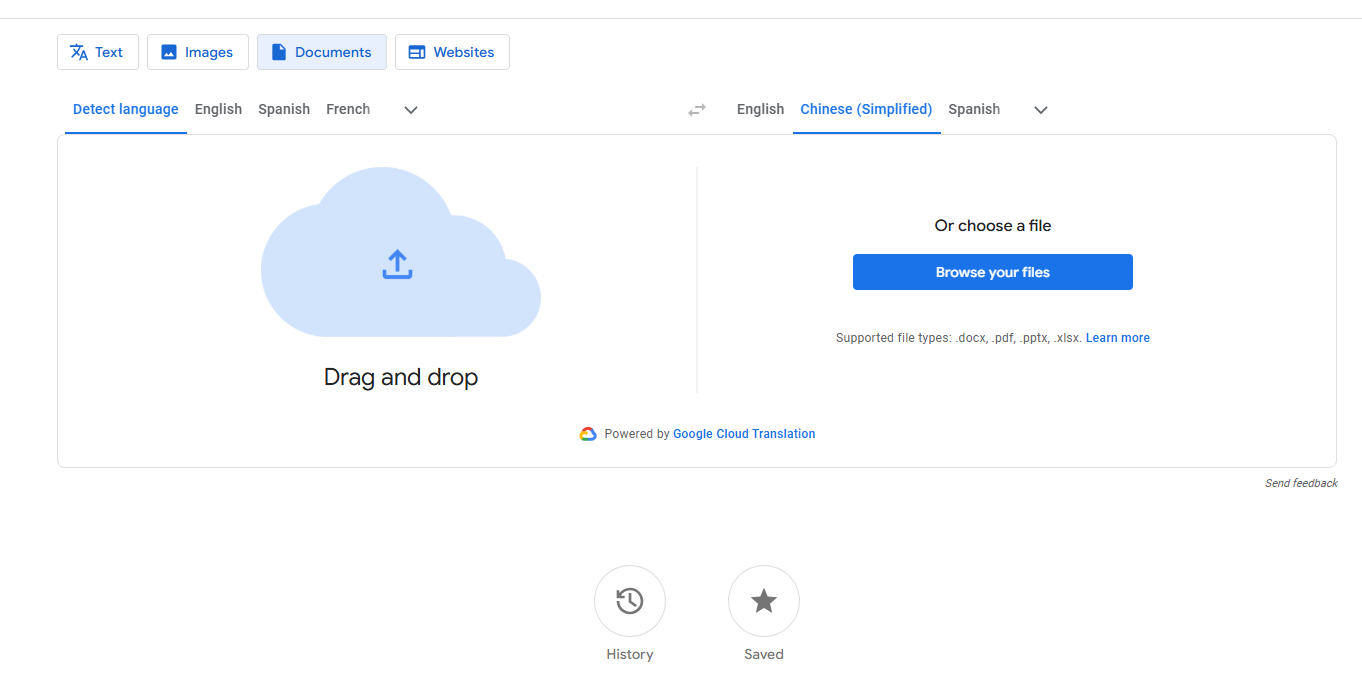Viewport: 1362px width, 675px height.
Task: Choose English as source language
Action: (x=218, y=109)
